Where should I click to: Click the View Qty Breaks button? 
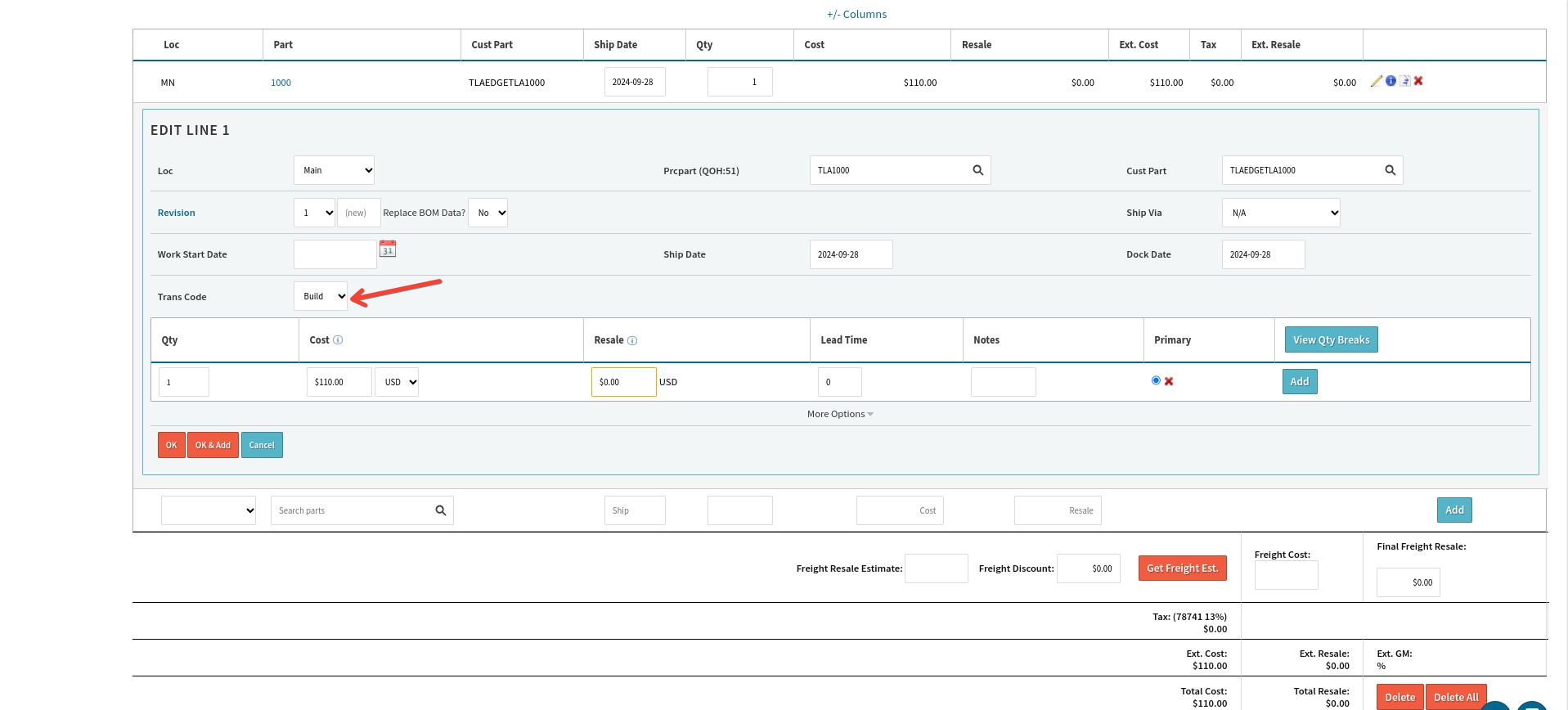(1331, 339)
